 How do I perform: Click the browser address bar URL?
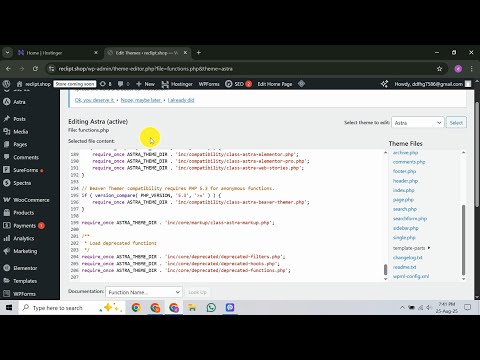tap(146, 69)
